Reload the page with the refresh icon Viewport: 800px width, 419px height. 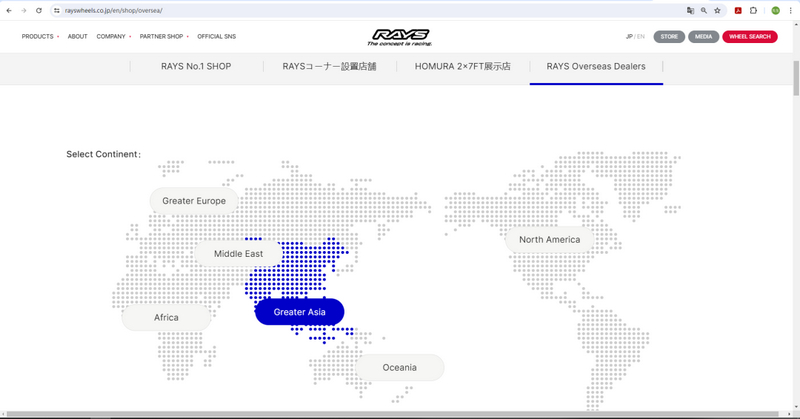[x=39, y=10]
